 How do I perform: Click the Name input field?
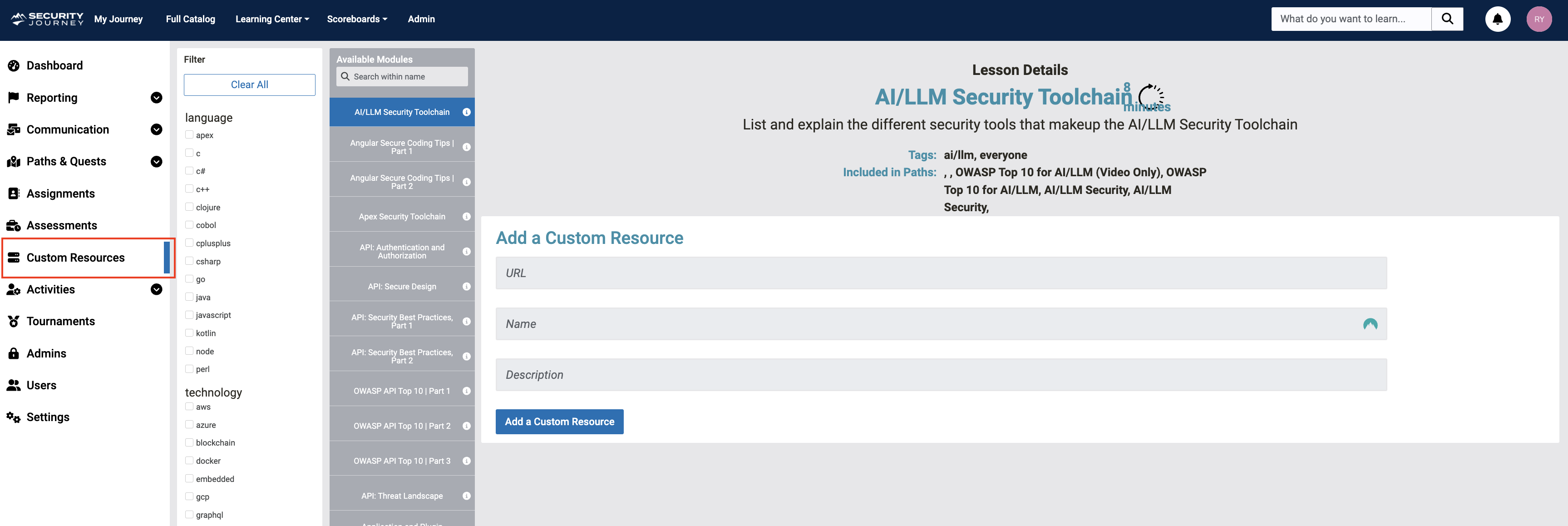(941, 324)
